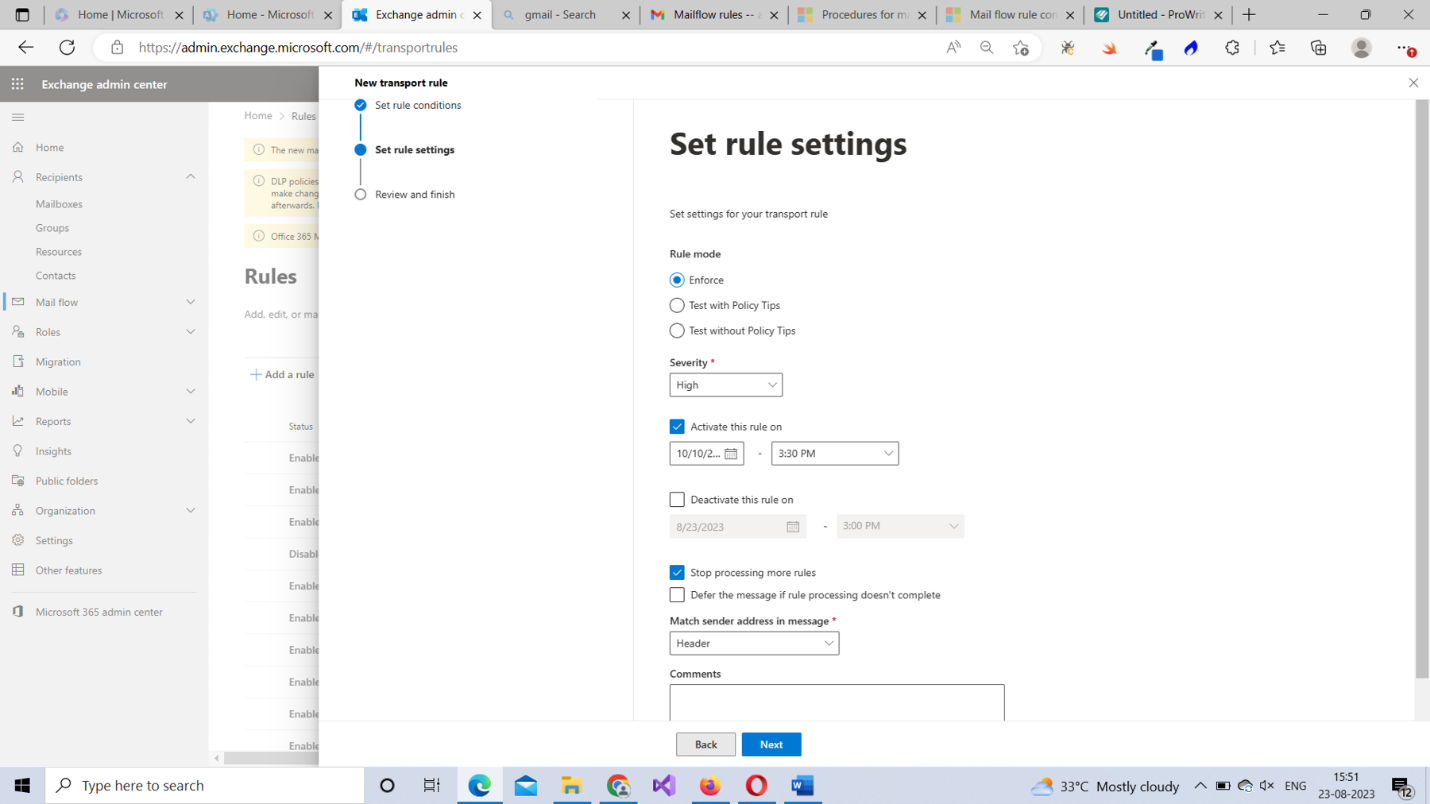Click inside the Comments text box
This screenshot has height=804, width=1430.
[836, 702]
